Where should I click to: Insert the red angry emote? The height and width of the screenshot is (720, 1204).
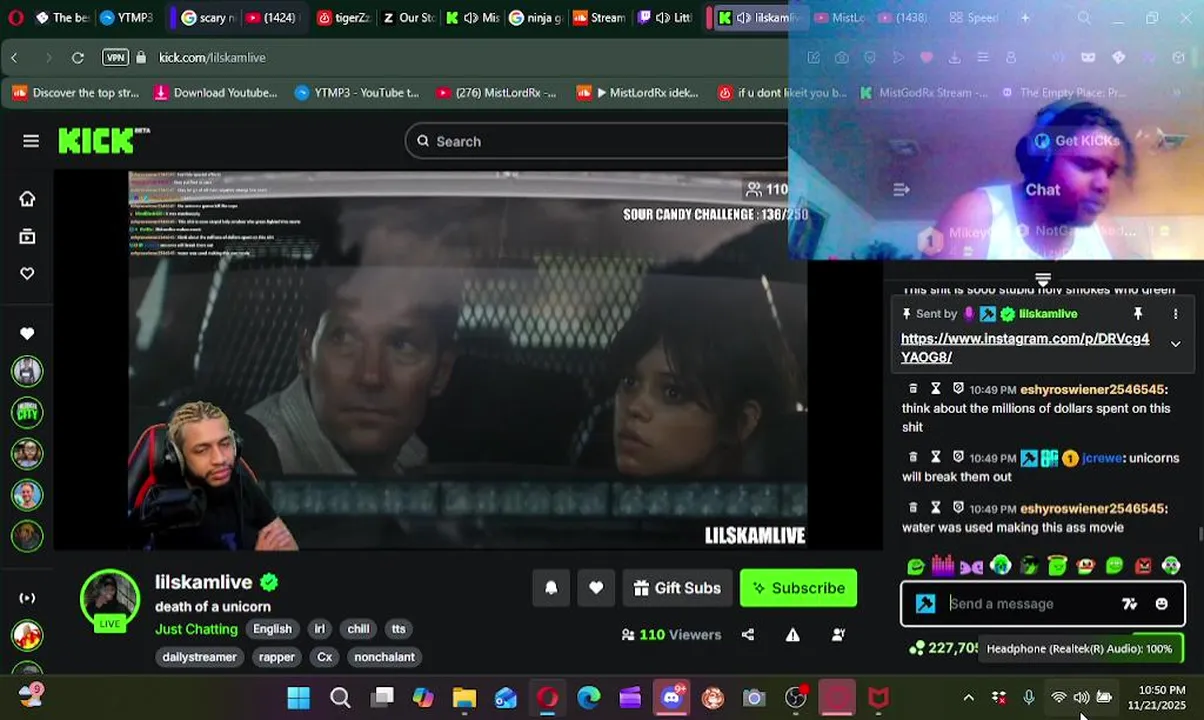(1143, 566)
